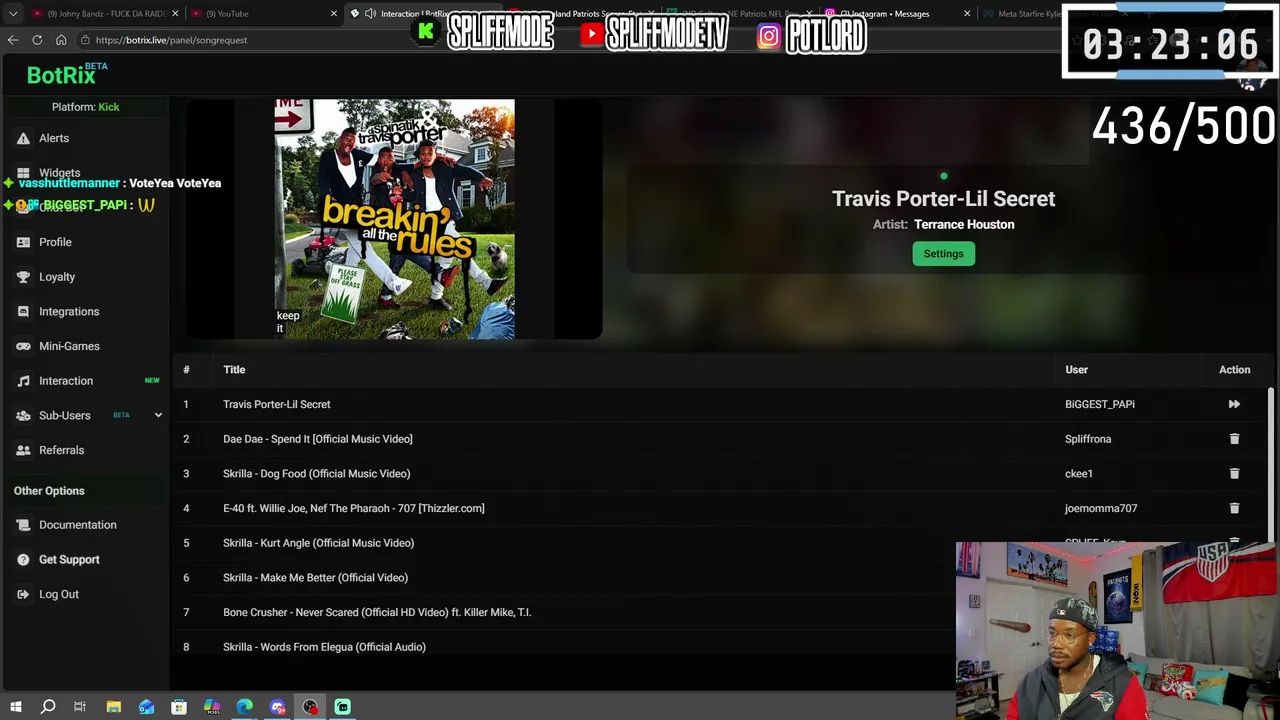Image resolution: width=1280 pixels, height=720 pixels.
Task: Click the user name ckee1
Action: pyautogui.click(x=1079, y=473)
